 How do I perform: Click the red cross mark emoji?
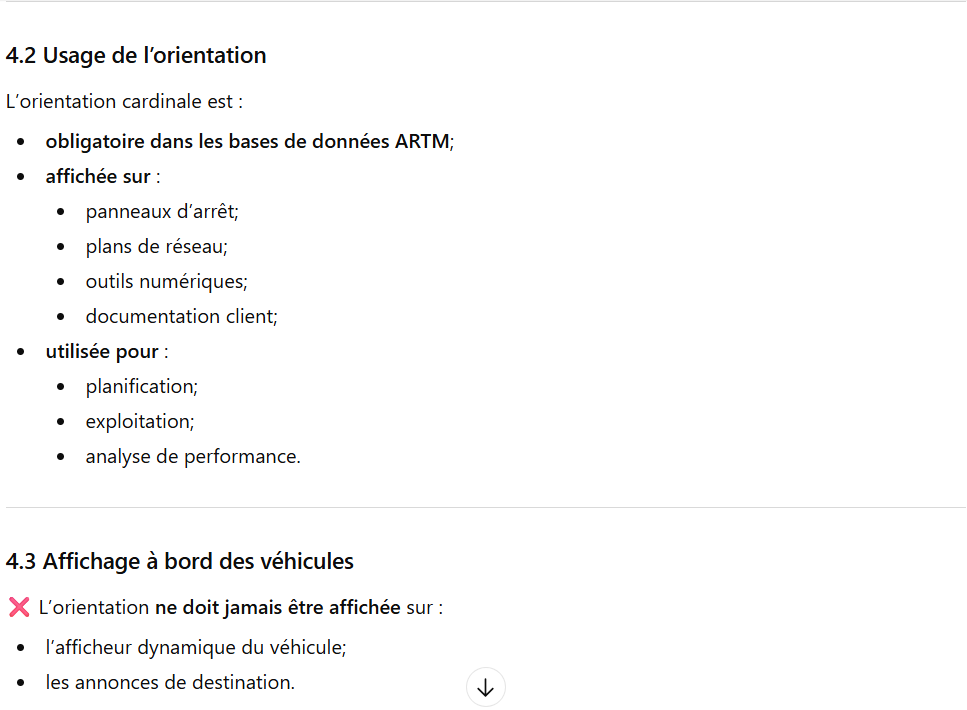click(18, 607)
